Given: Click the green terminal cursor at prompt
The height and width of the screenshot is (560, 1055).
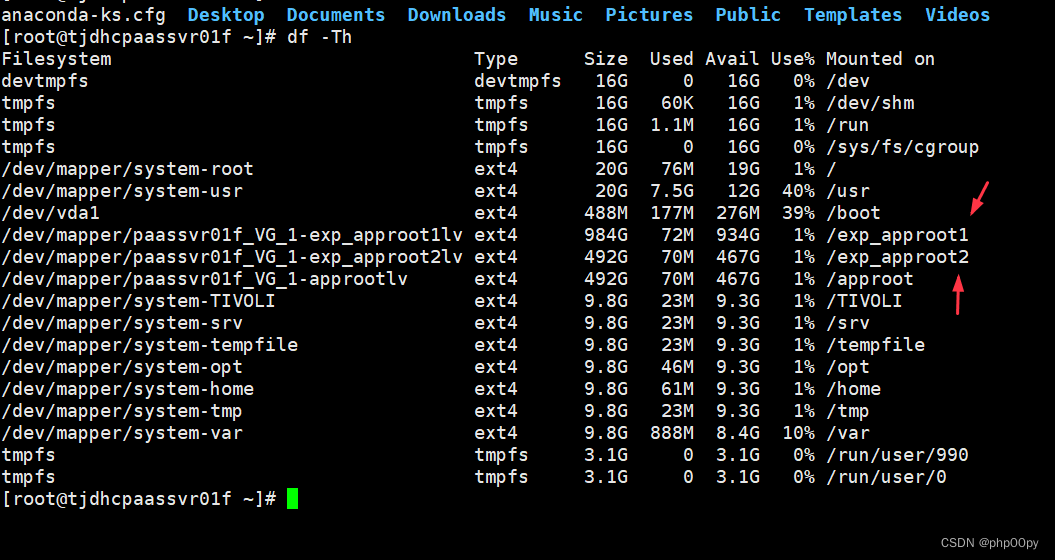Looking at the screenshot, I should click(292, 499).
